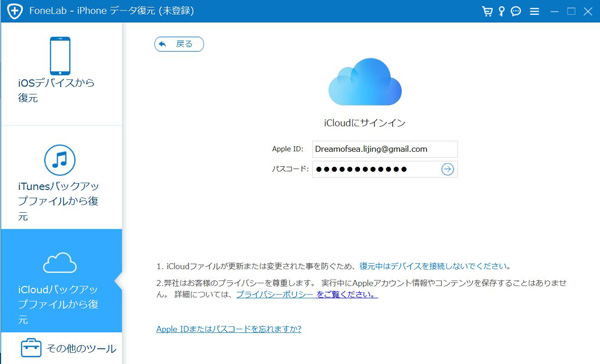Click the iCloudにサインイン heading text
Image resolution: width=600 pixels, height=364 pixels.
tap(365, 123)
